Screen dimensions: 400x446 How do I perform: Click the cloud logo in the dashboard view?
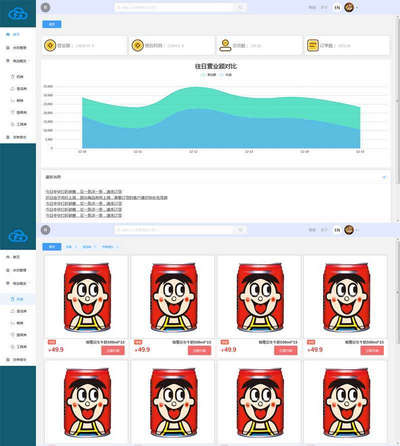click(18, 14)
